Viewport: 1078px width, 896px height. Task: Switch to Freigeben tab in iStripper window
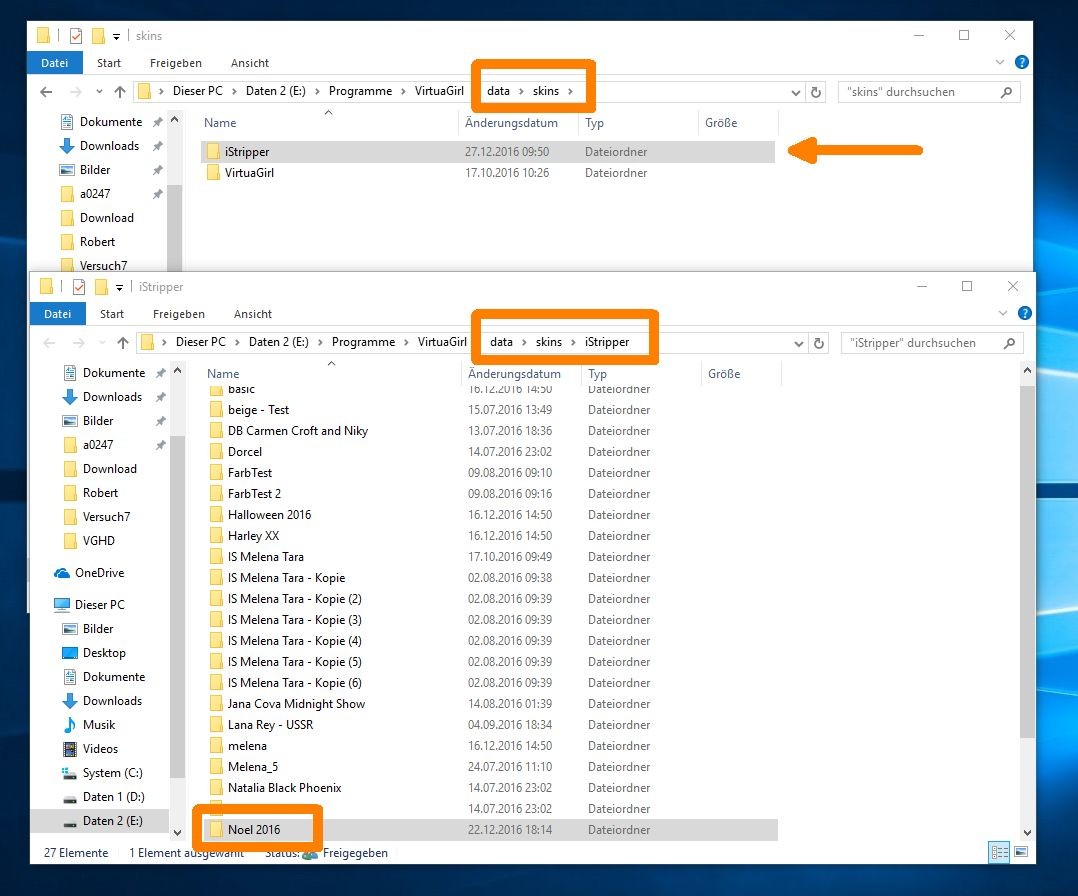coord(179,314)
